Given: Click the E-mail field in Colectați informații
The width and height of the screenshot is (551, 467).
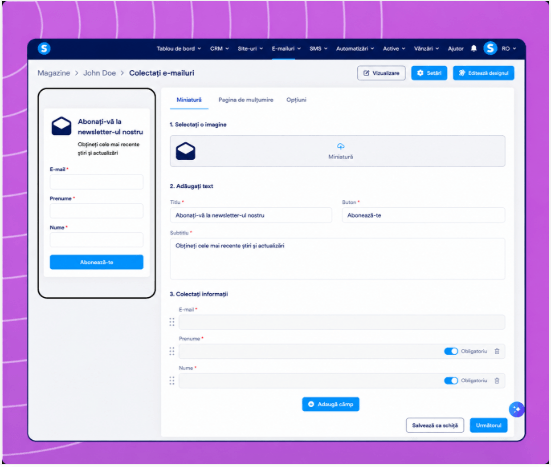Looking at the screenshot, I should click(x=342, y=322).
